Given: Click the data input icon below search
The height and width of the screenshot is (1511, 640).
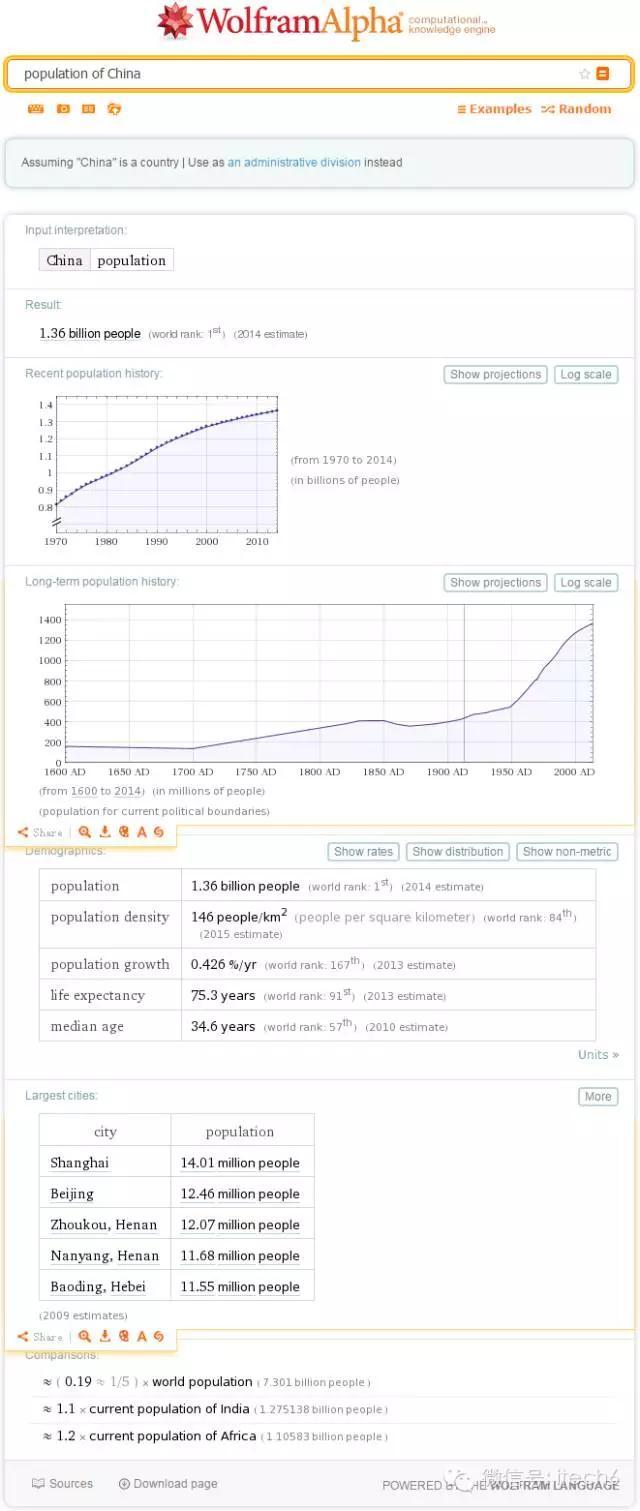Looking at the screenshot, I should click(x=88, y=109).
